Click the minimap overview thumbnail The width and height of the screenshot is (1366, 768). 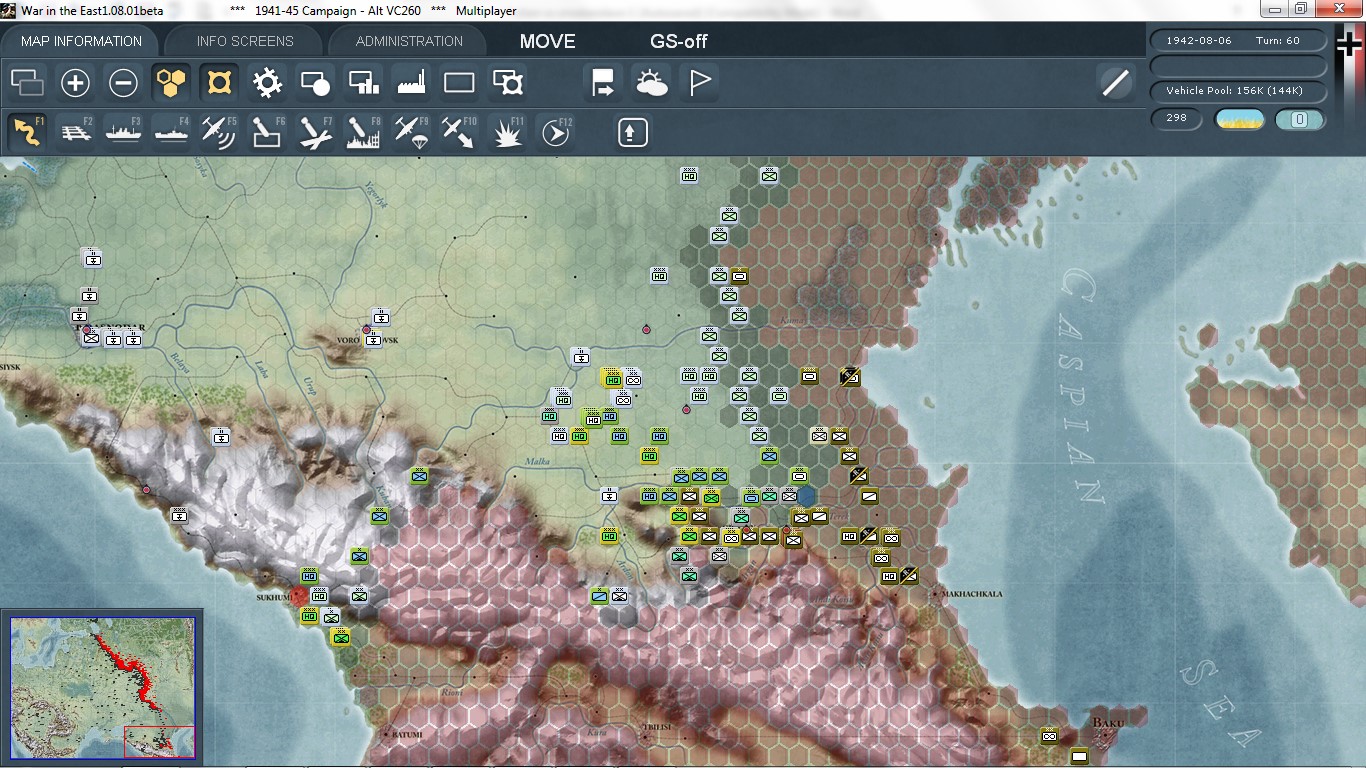click(x=102, y=688)
